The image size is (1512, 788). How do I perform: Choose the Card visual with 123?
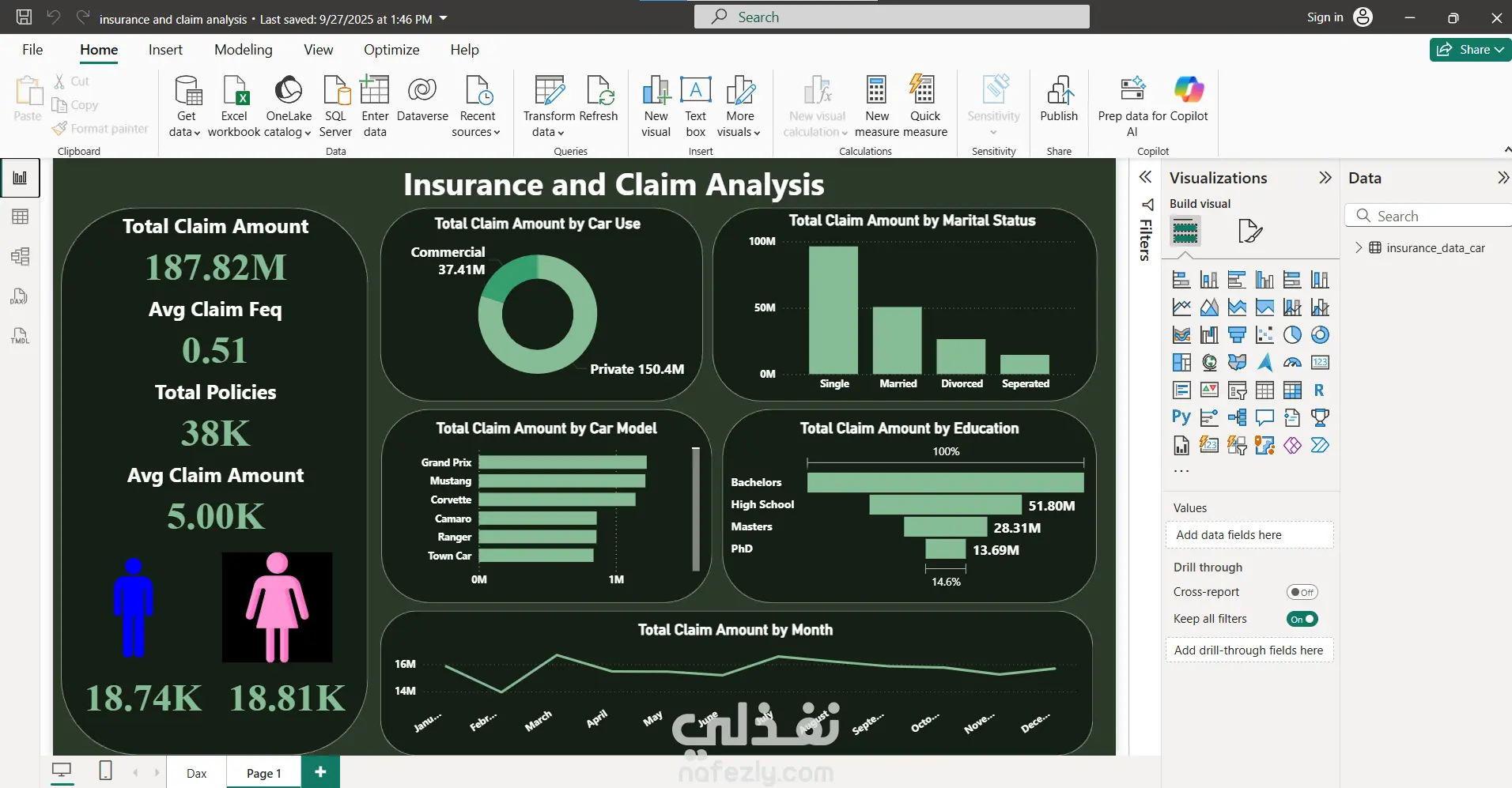click(x=1320, y=363)
